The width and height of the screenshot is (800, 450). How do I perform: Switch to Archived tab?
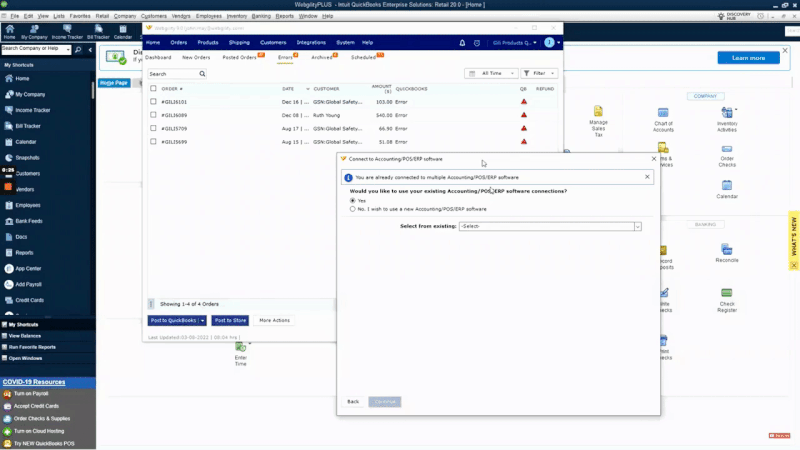[323, 57]
